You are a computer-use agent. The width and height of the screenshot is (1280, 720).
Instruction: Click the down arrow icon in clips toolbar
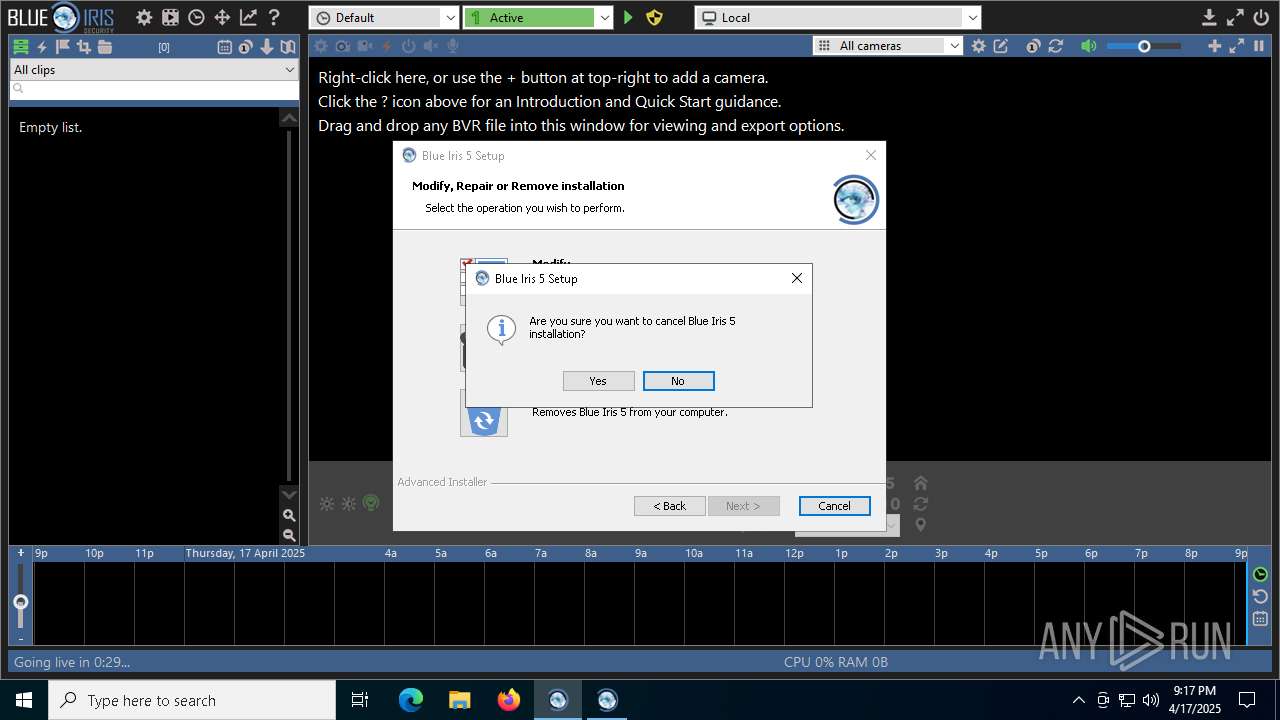(x=267, y=46)
